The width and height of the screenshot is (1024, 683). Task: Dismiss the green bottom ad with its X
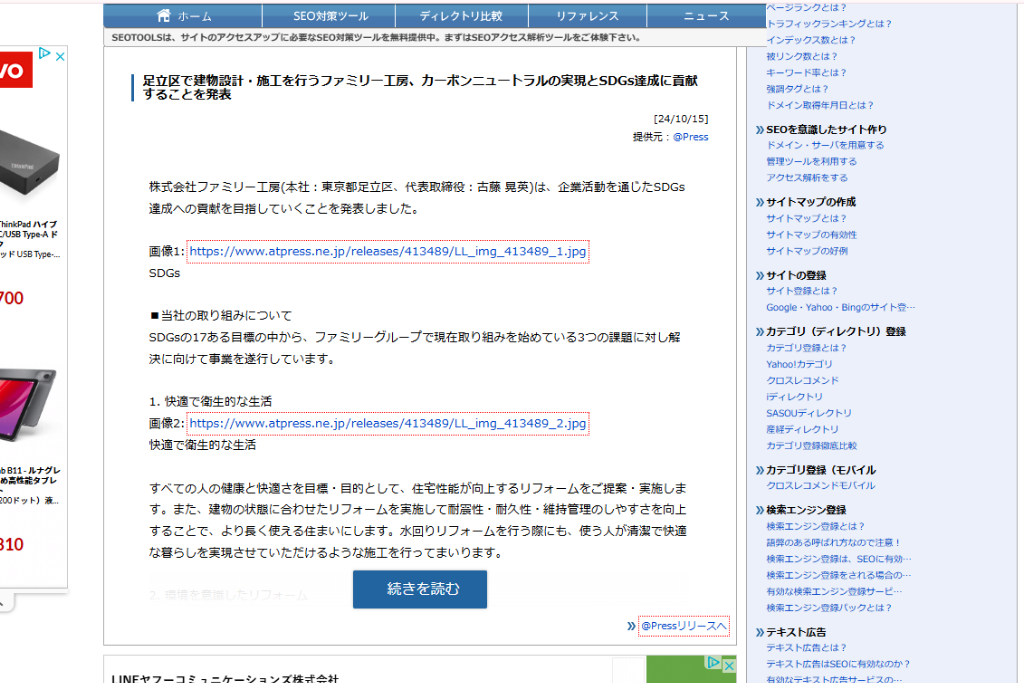coord(729,665)
